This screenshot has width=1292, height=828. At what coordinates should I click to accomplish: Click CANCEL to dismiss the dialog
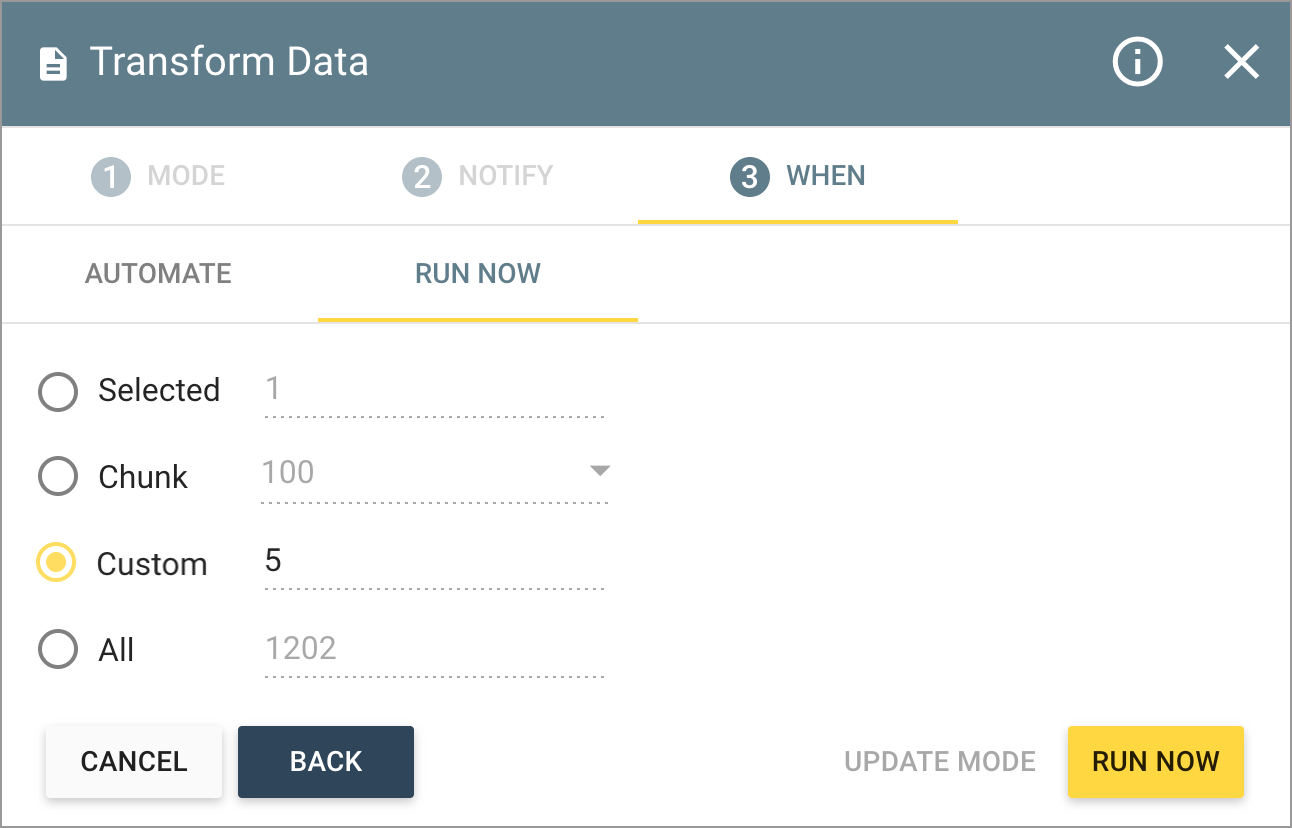point(133,761)
